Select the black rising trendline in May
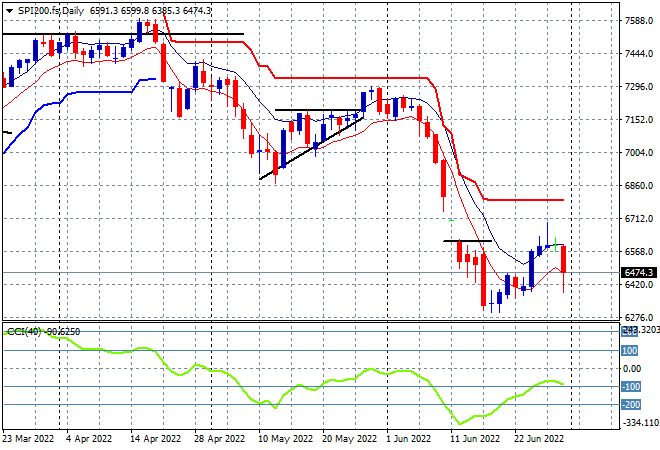The image size is (660, 450). pyautogui.click(x=311, y=149)
